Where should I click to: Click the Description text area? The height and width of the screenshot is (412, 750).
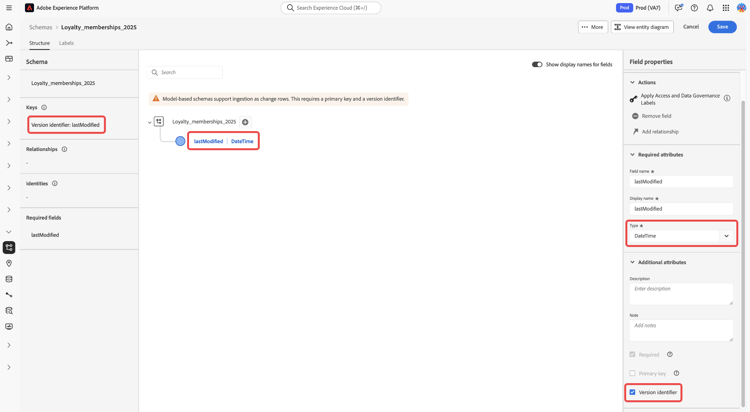[681, 294]
